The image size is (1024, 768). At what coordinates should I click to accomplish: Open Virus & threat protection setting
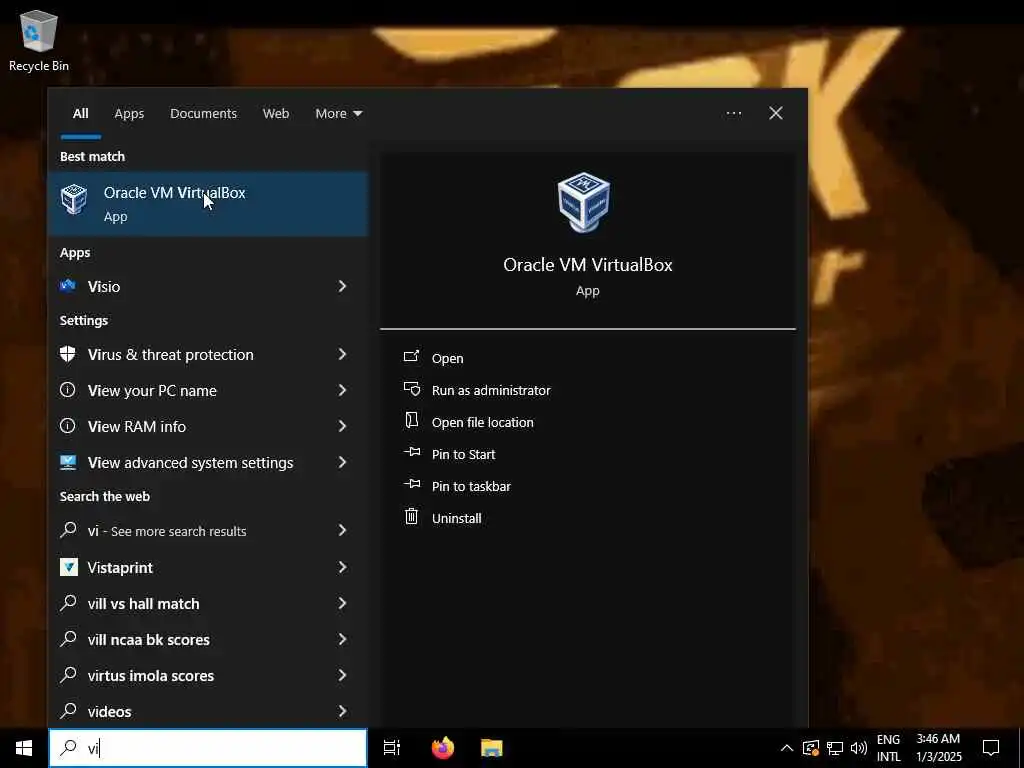(x=208, y=355)
